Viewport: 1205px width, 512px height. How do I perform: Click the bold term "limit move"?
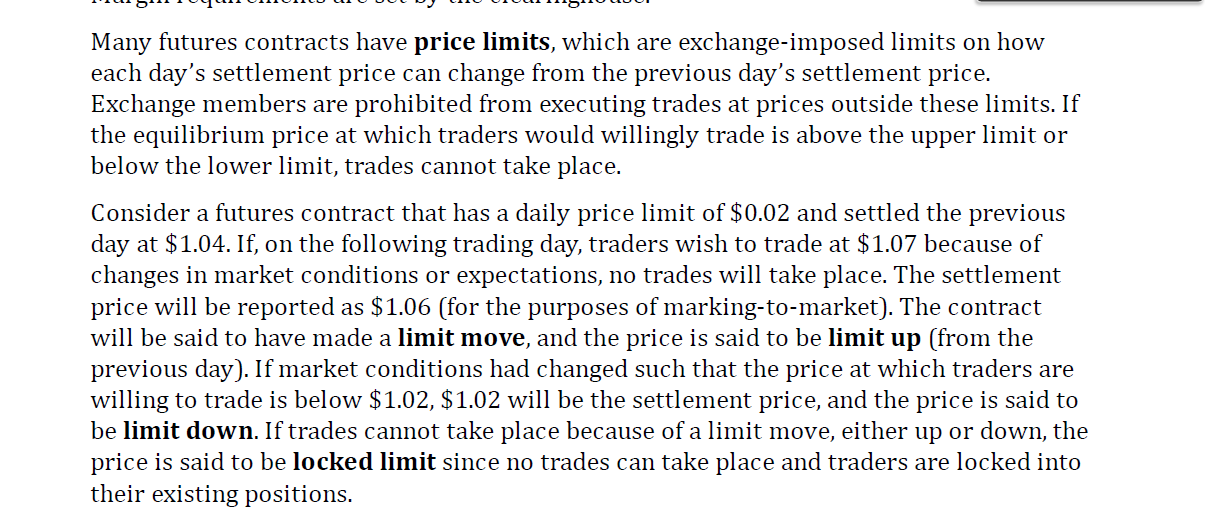(461, 338)
